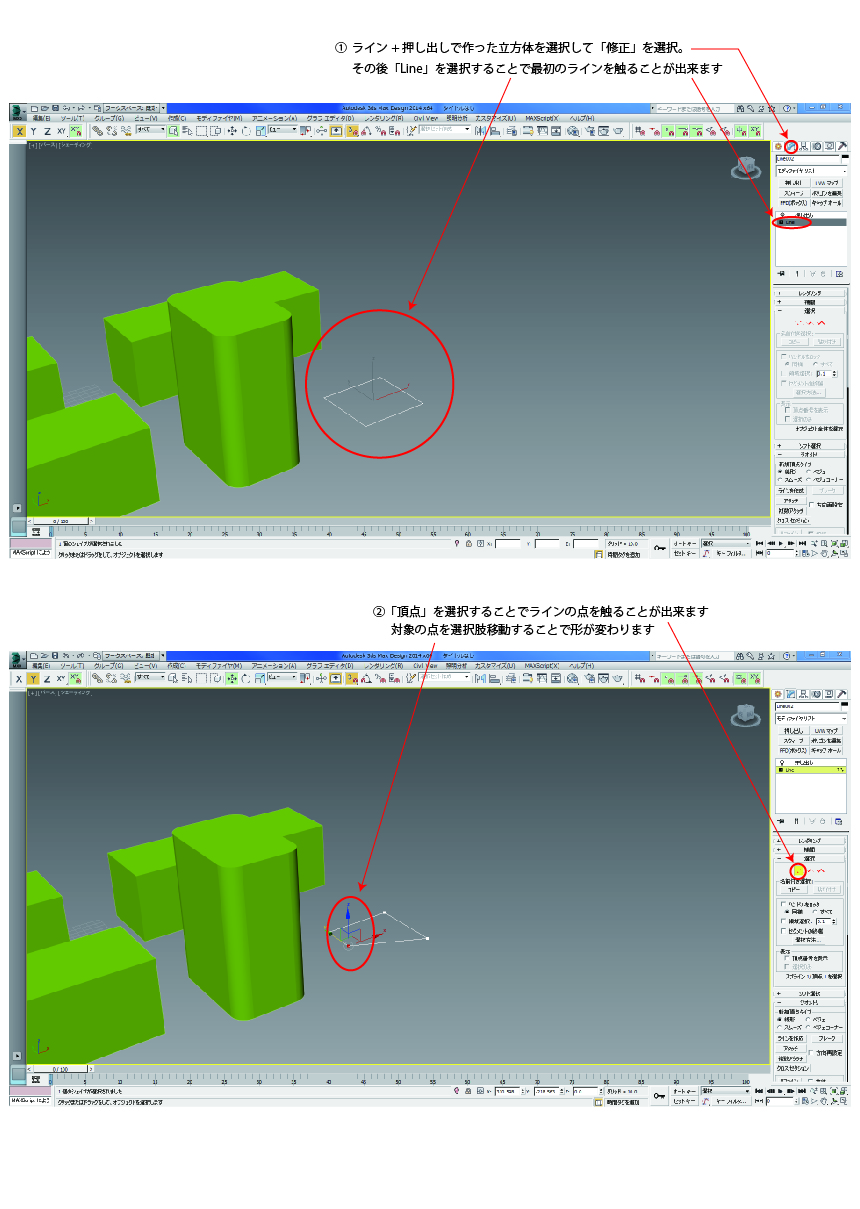Open the Create panel tab in lower screenshot

[x=778, y=694]
